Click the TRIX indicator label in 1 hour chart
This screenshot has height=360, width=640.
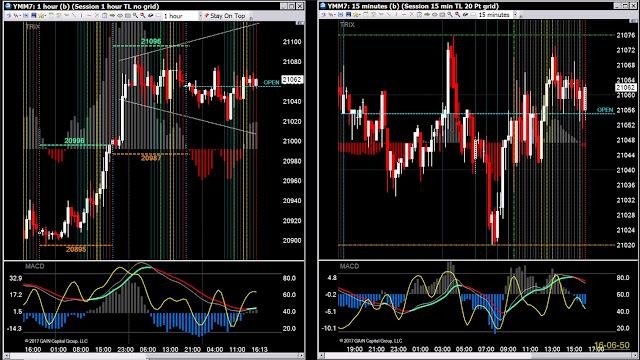(x=33, y=27)
